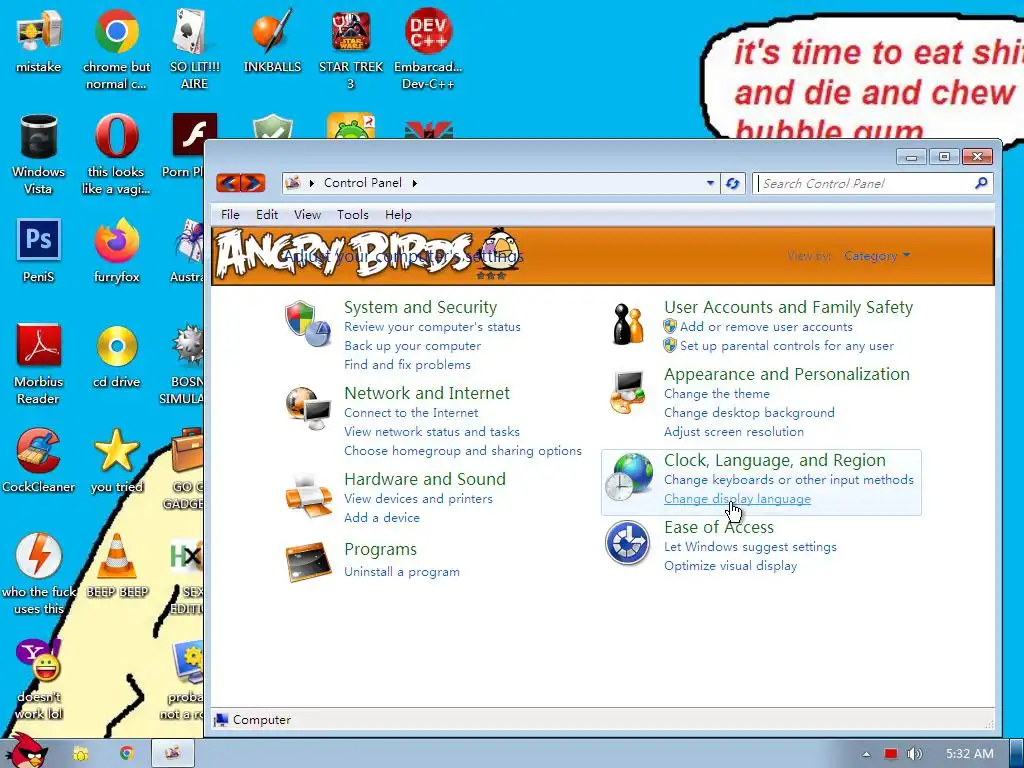
Task: Click 'Back up your computer' link
Action: click(412, 345)
